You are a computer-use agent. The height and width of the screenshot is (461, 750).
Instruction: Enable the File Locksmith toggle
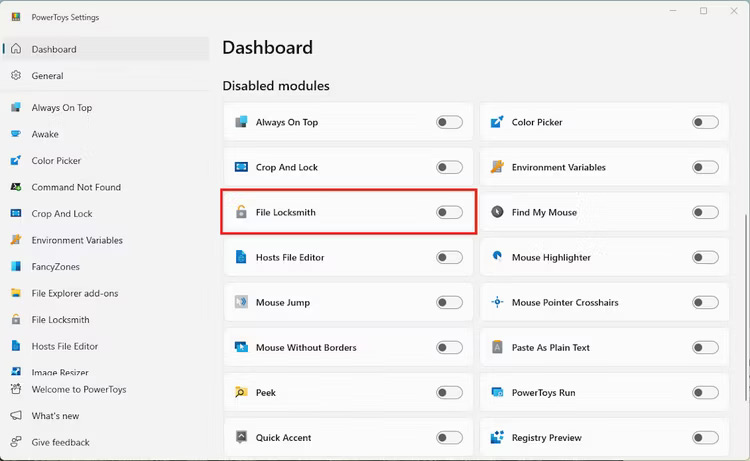[449, 212]
